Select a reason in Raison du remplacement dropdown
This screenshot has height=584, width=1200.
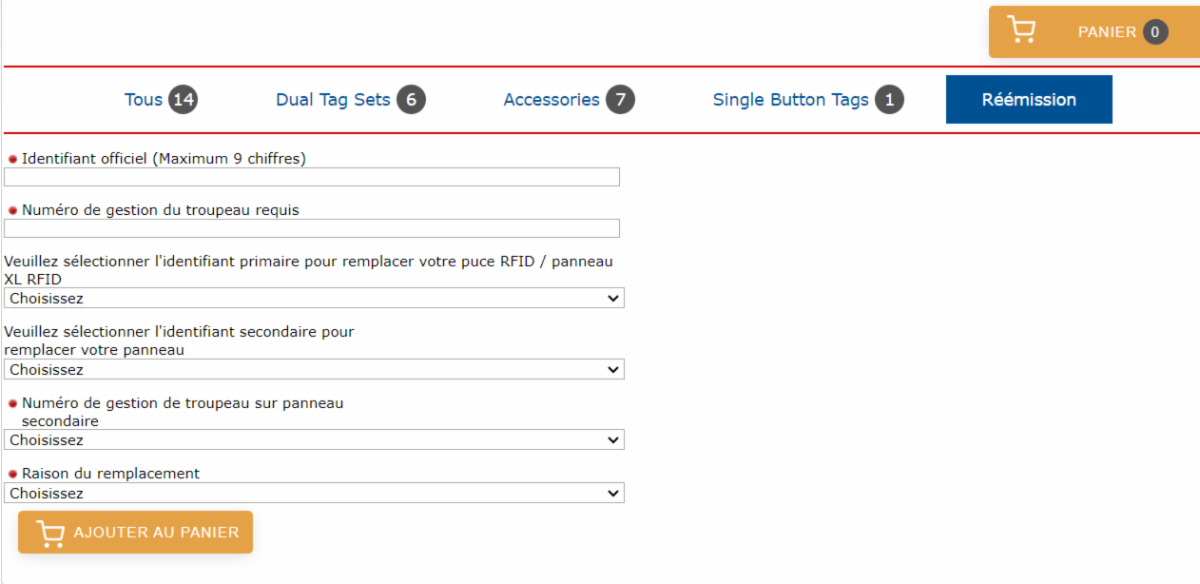click(314, 493)
